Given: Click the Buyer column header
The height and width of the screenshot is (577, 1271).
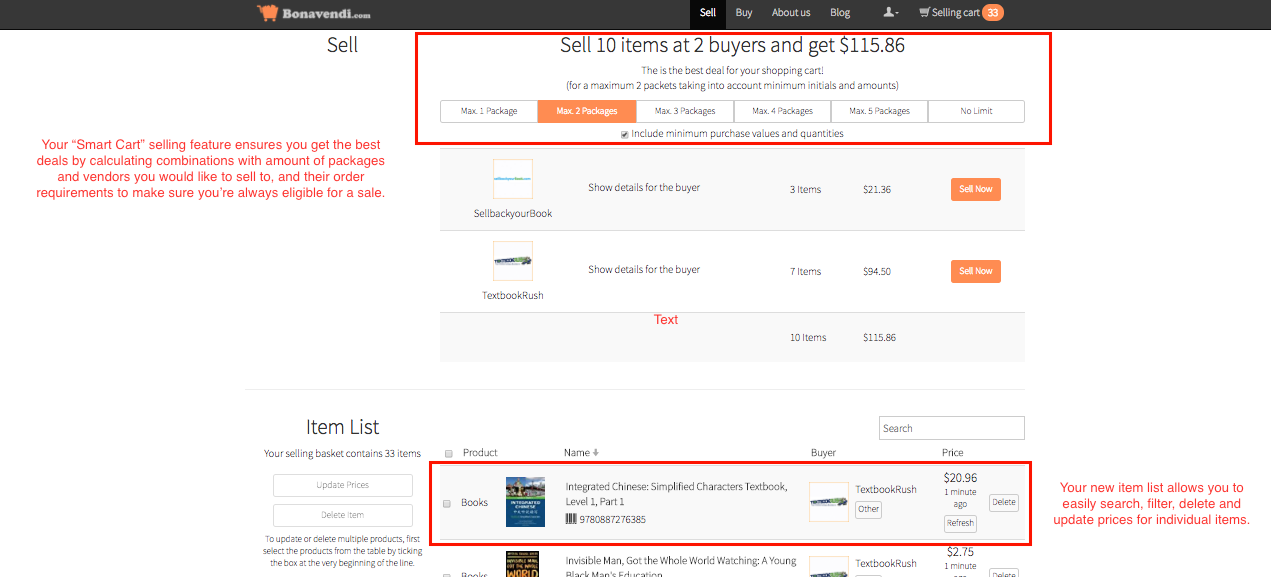Looking at the screenshot, I should click(x=823, y=453).
